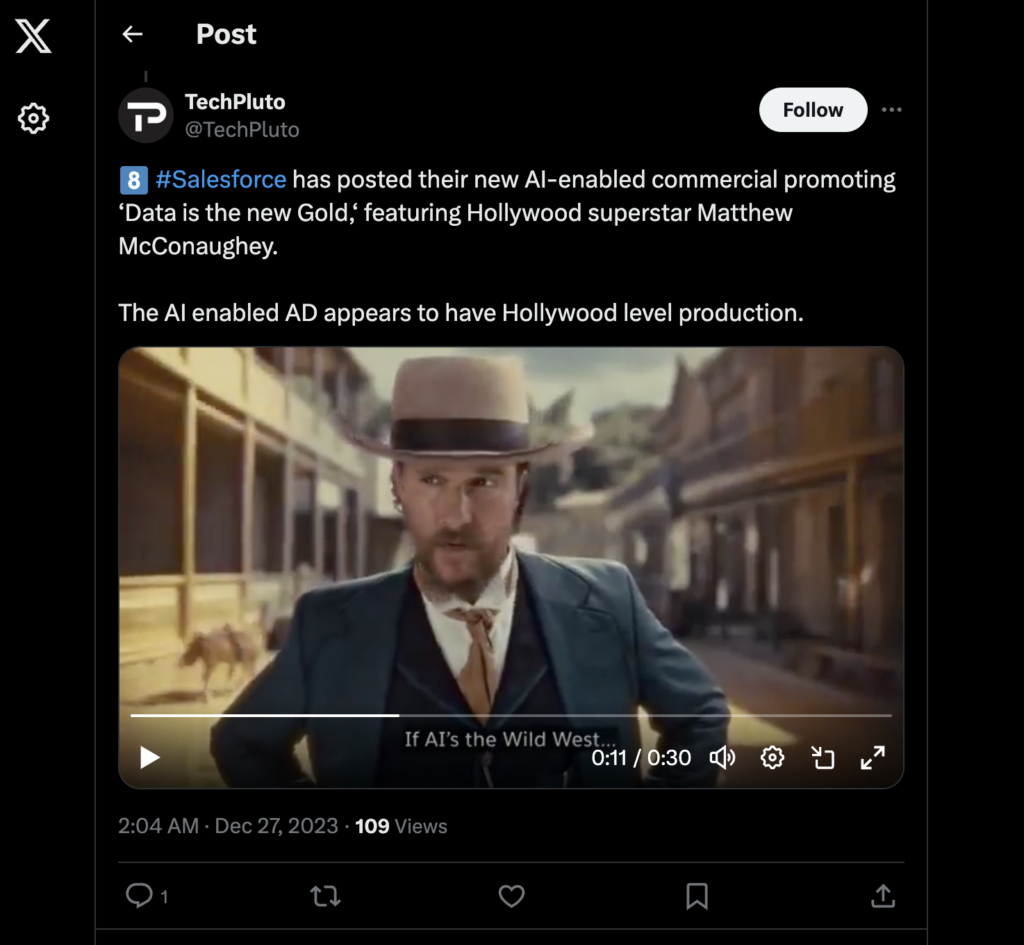Seek along the video progress bar

(x=511, y=715)
